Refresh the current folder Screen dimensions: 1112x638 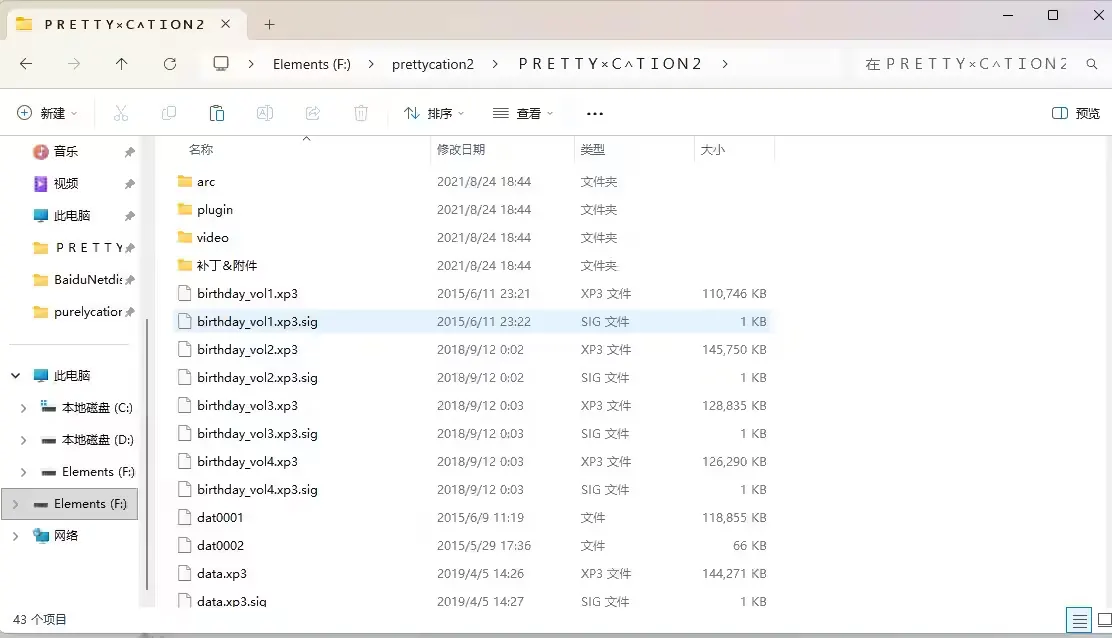pyautogui.click(x=169, y=64)
